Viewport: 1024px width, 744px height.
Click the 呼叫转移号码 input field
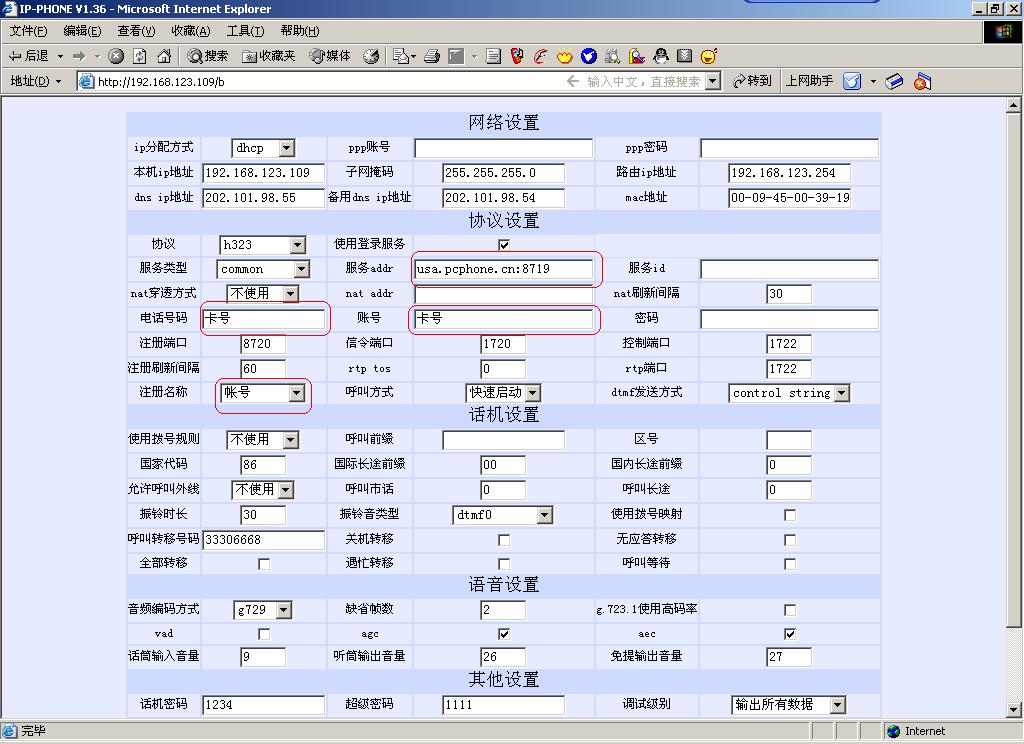(x=263, y=540)
